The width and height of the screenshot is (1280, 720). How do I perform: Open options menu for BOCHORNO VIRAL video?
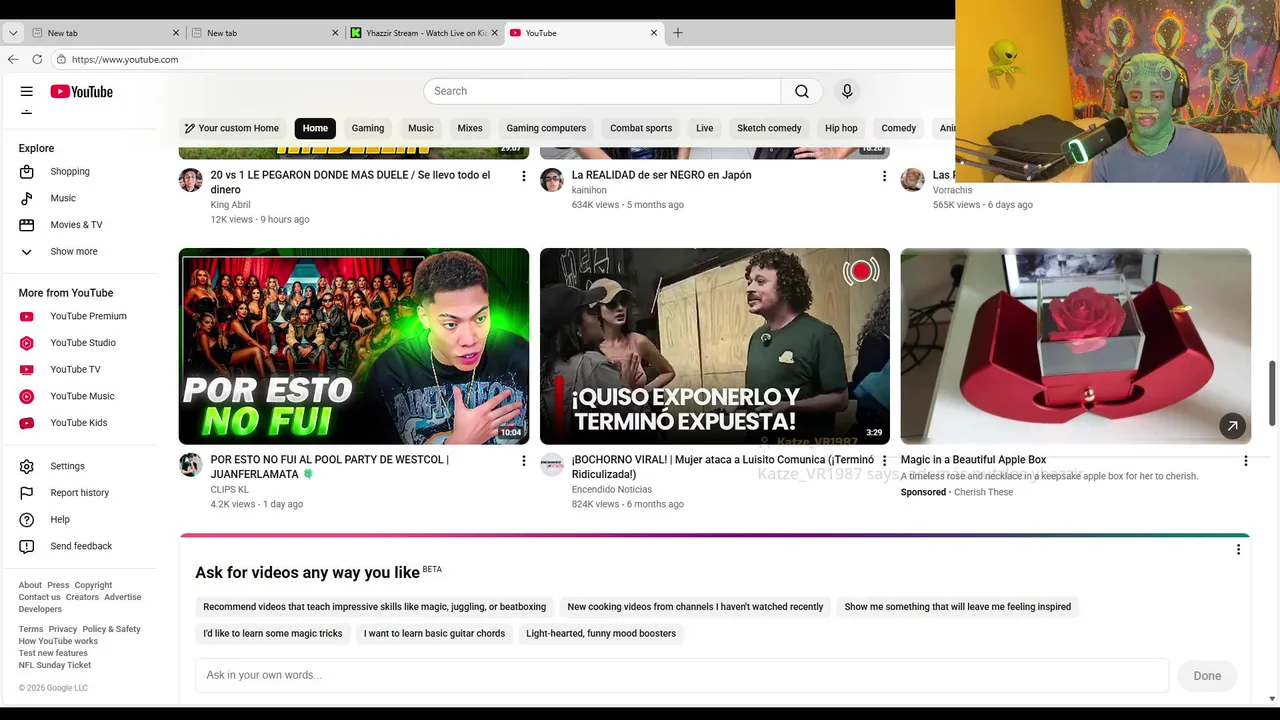tap(884, 461)
